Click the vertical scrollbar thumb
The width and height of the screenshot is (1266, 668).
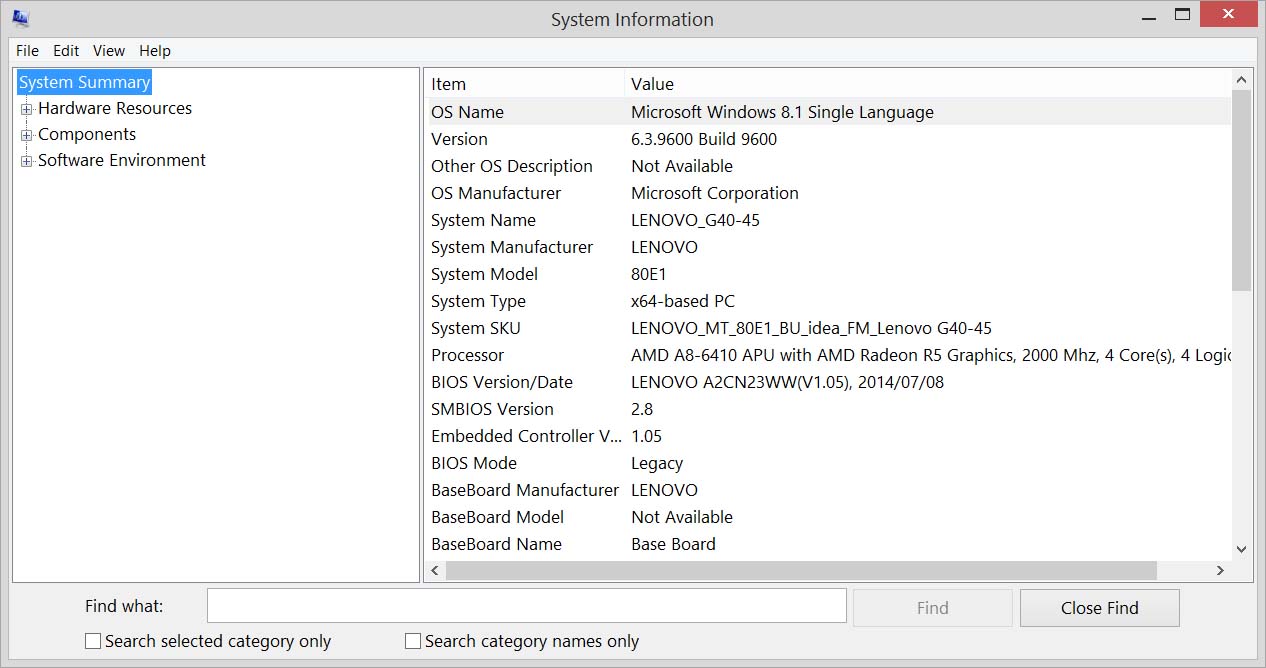pyautogui.click(x=1241, y=190)
